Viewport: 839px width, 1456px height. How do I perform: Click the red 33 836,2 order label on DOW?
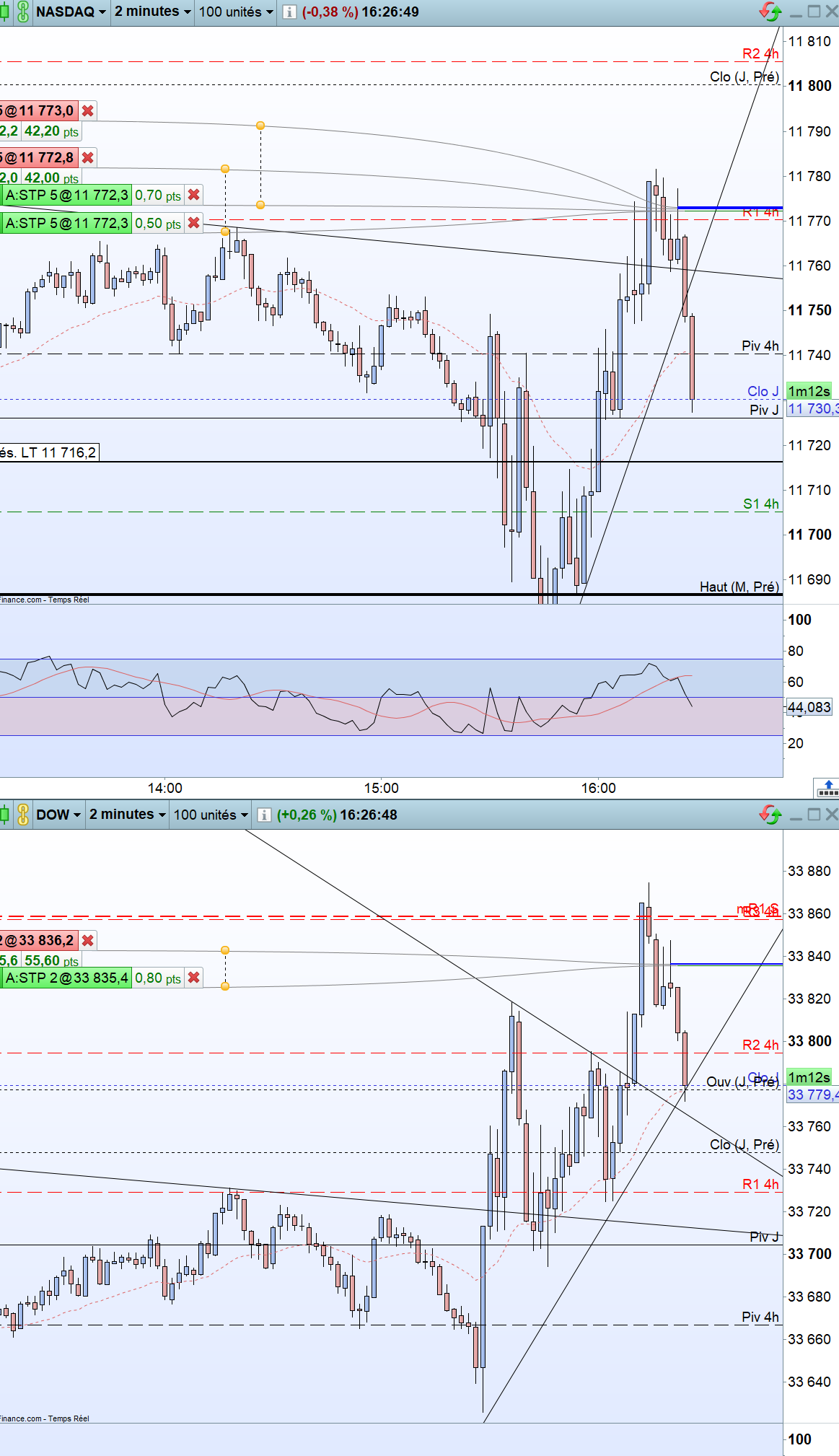(x=39, y=940)
